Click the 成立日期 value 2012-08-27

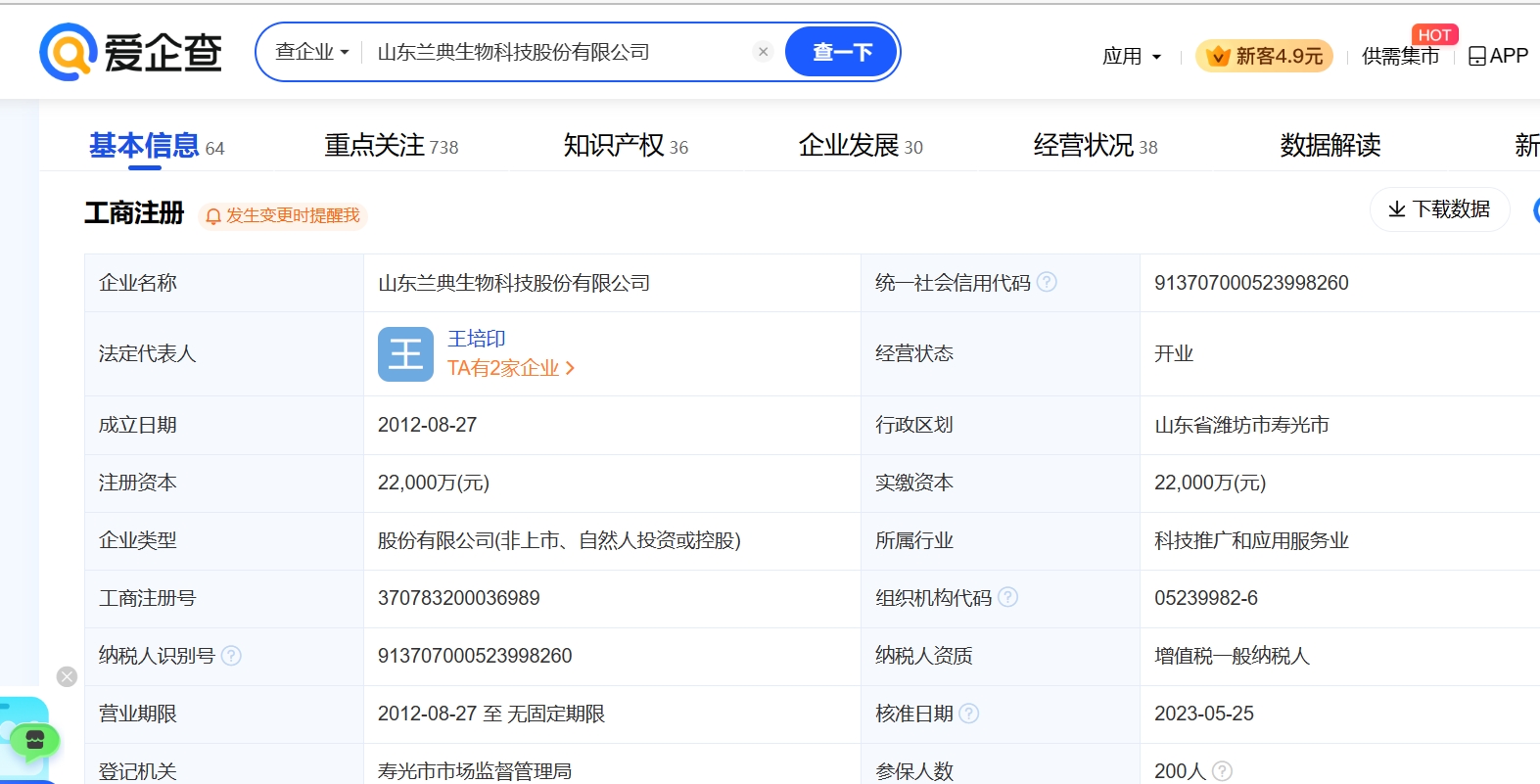pyautogui.click(x=427, y=425)
